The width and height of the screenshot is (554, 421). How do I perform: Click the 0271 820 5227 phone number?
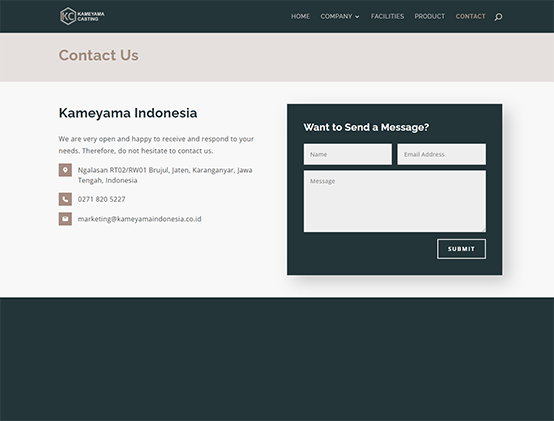tap(101, 199)
